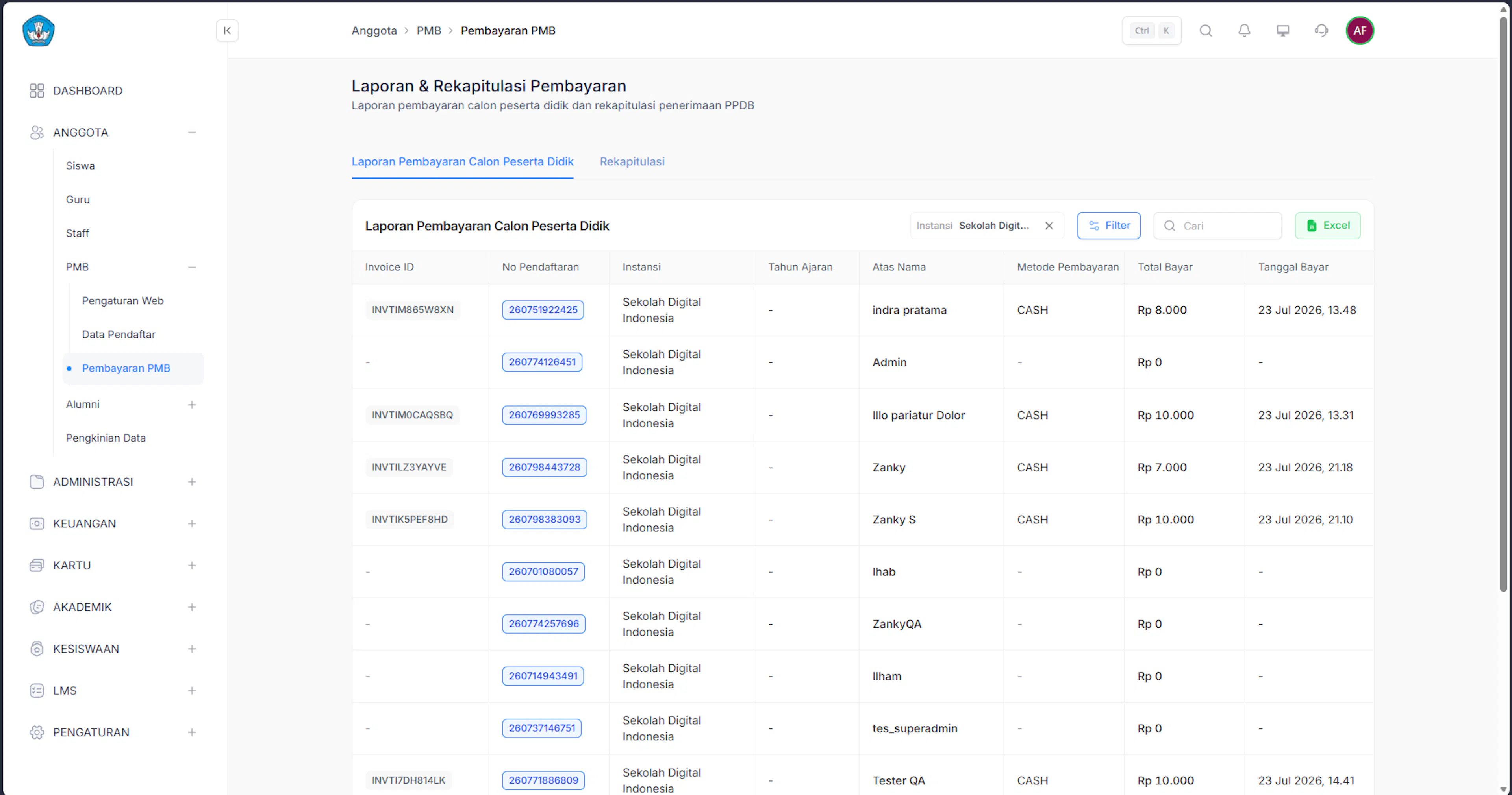Click the name indra pratama
This screenshot has width=1512, height=795.
(909, 310)
